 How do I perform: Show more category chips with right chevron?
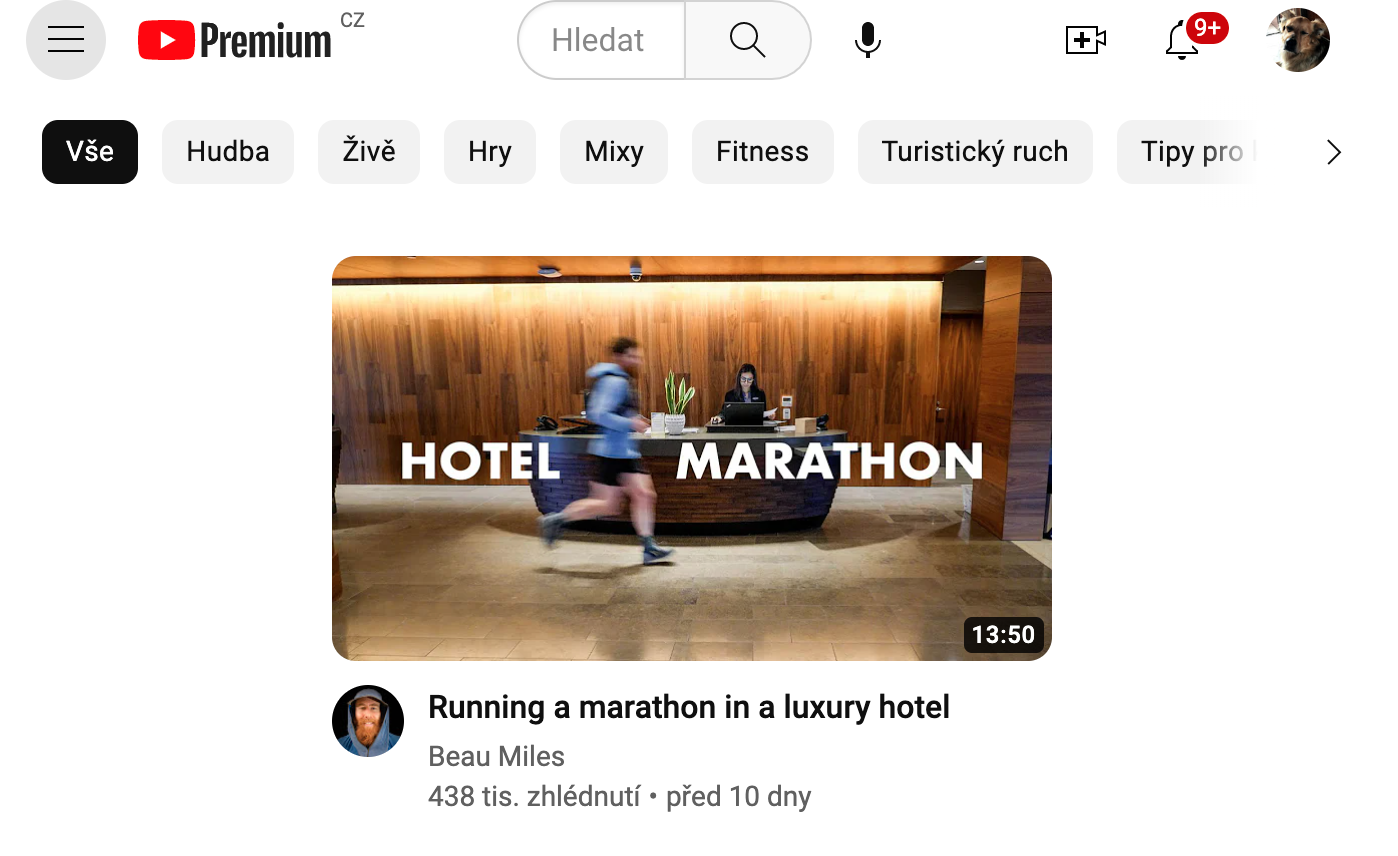[x=1333, y=152]
